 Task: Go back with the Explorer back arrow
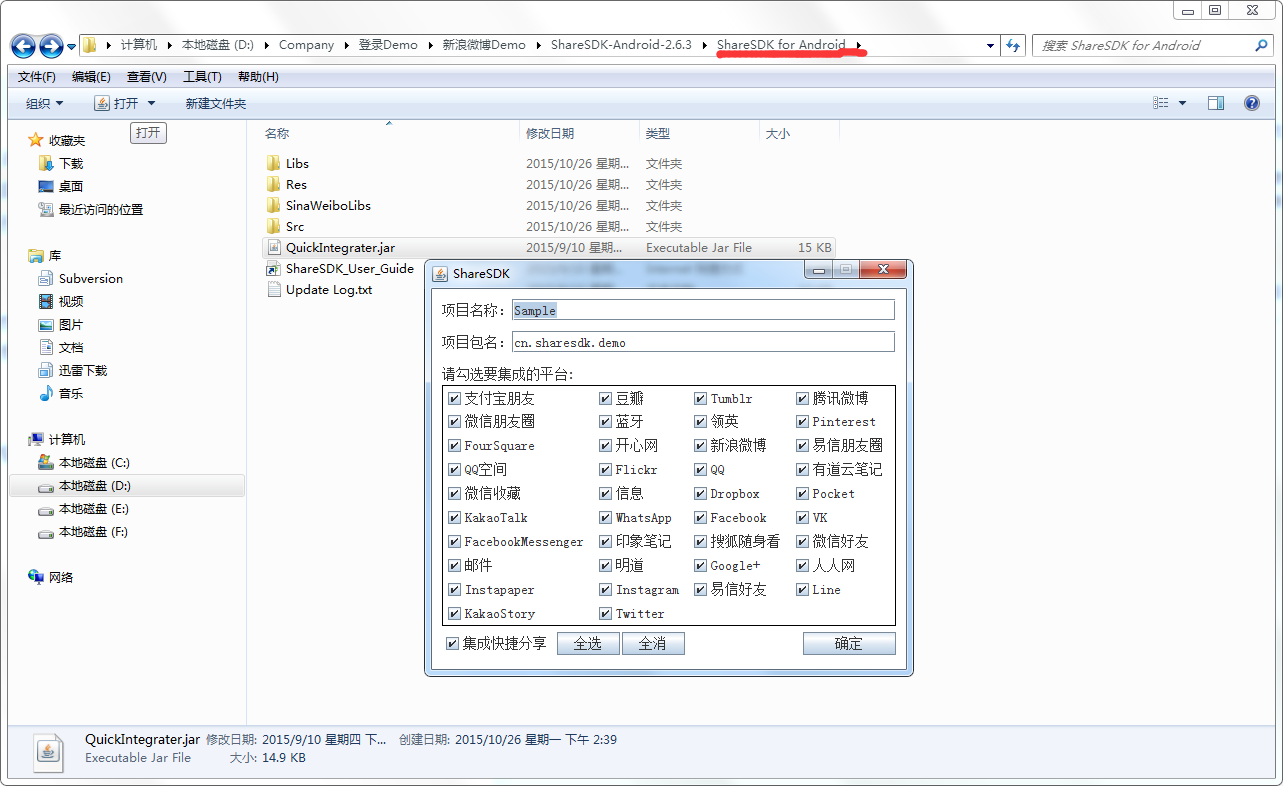(23, 45)
